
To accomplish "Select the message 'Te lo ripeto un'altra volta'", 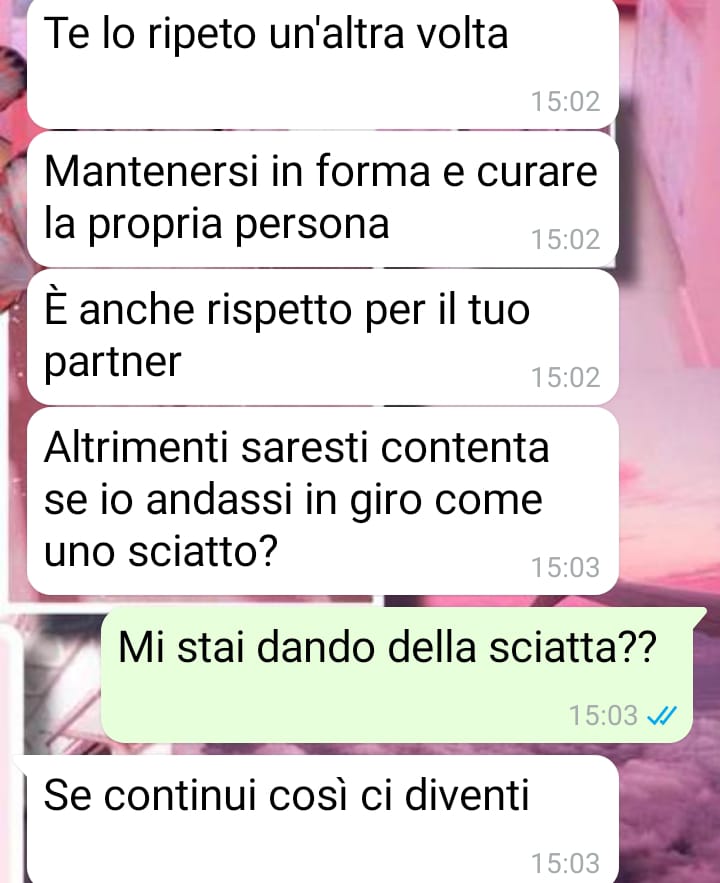I will click(x=323, y=63).
